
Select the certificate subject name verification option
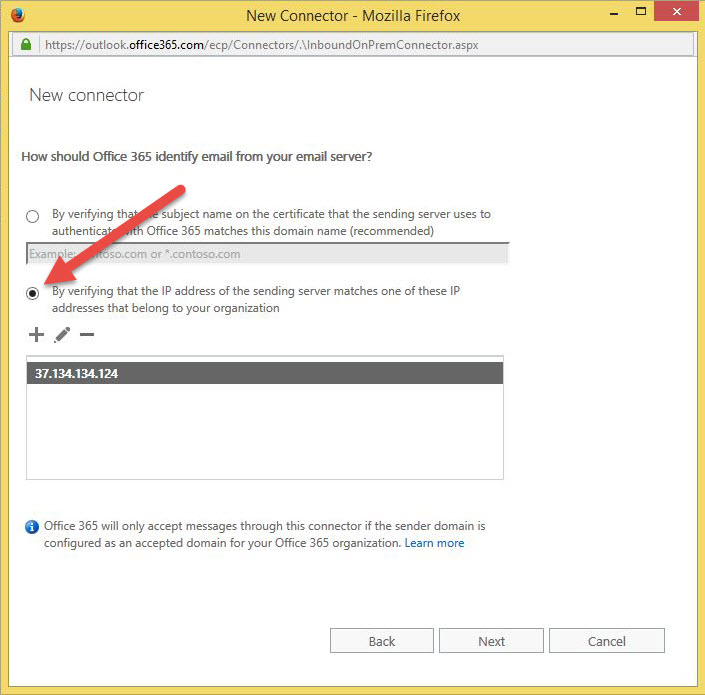tap(32, 216)
